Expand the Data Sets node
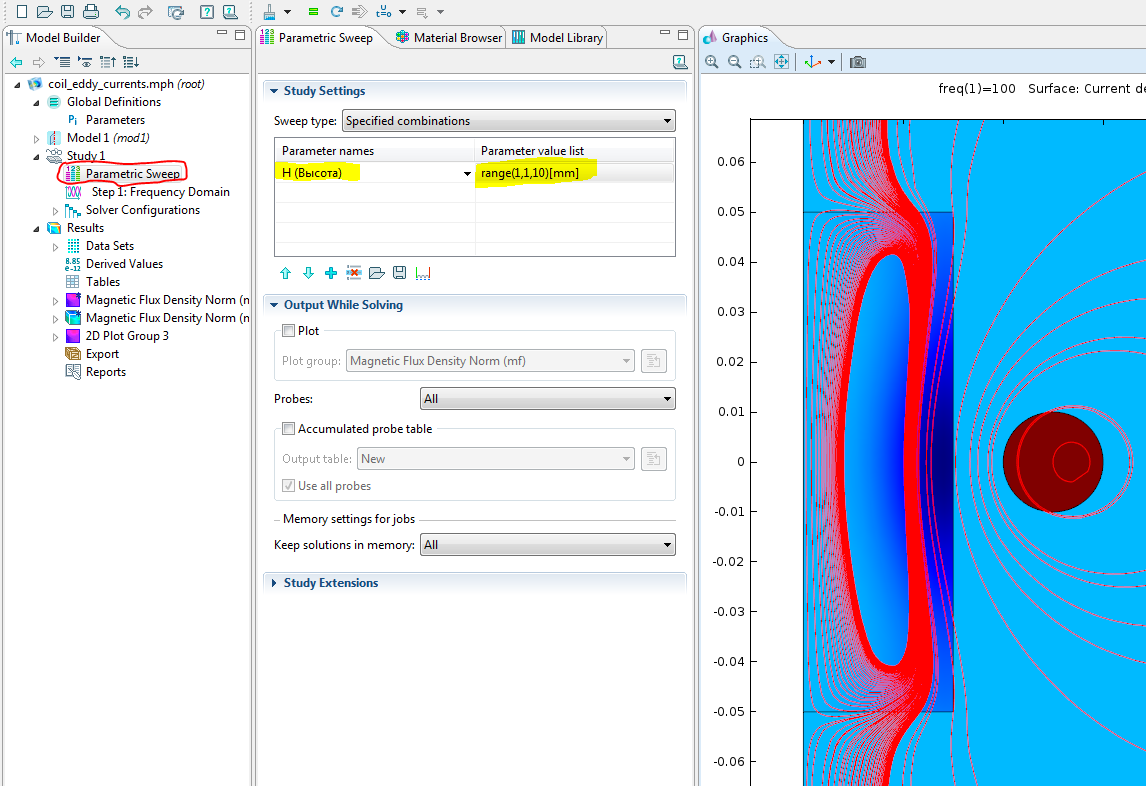This screenshot has width=1146, height=786. click(x=55, y=246)
